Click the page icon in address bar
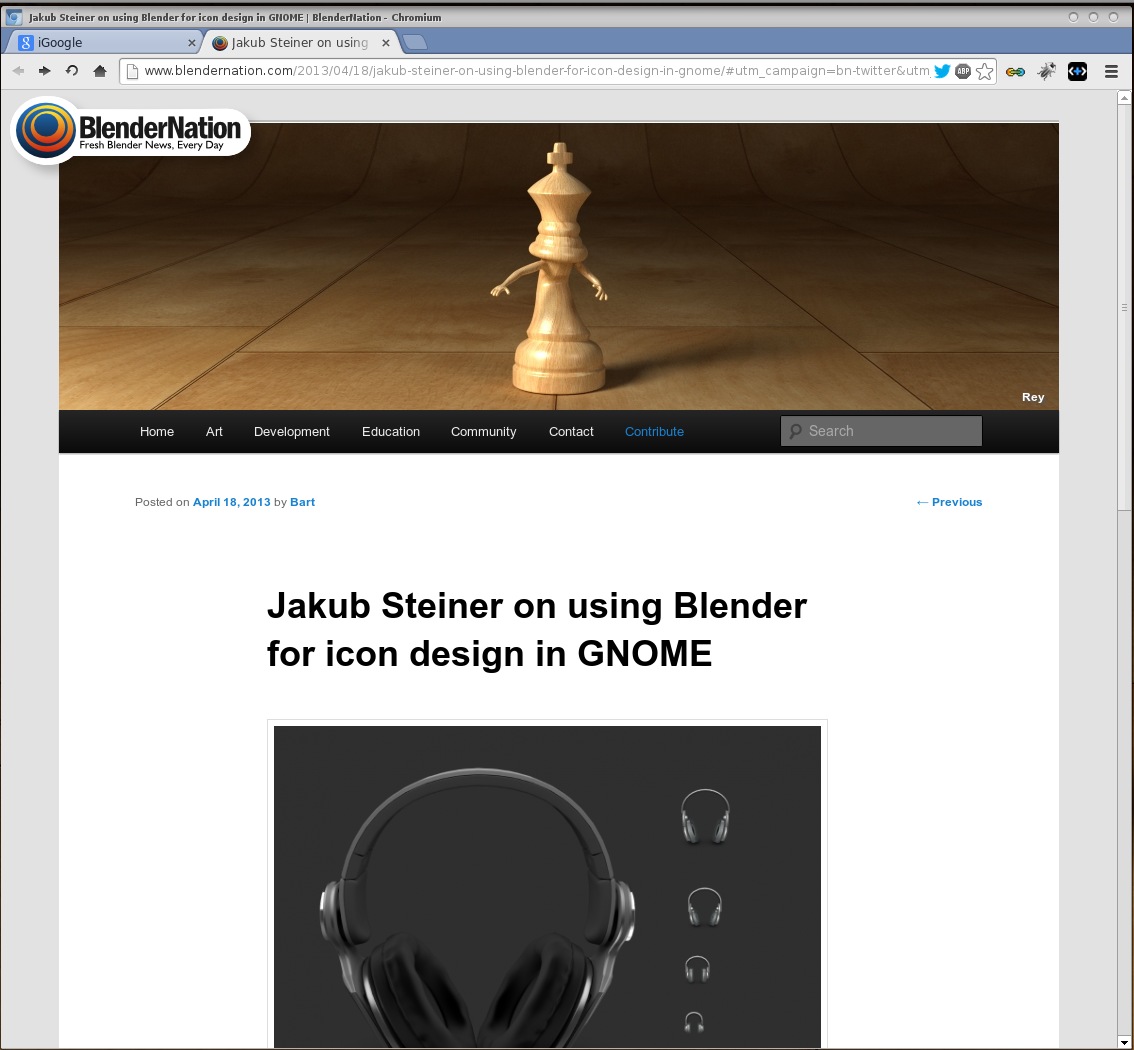Image resolution: width=1134 pixels, height=1050 pixels. click(132, 71)
